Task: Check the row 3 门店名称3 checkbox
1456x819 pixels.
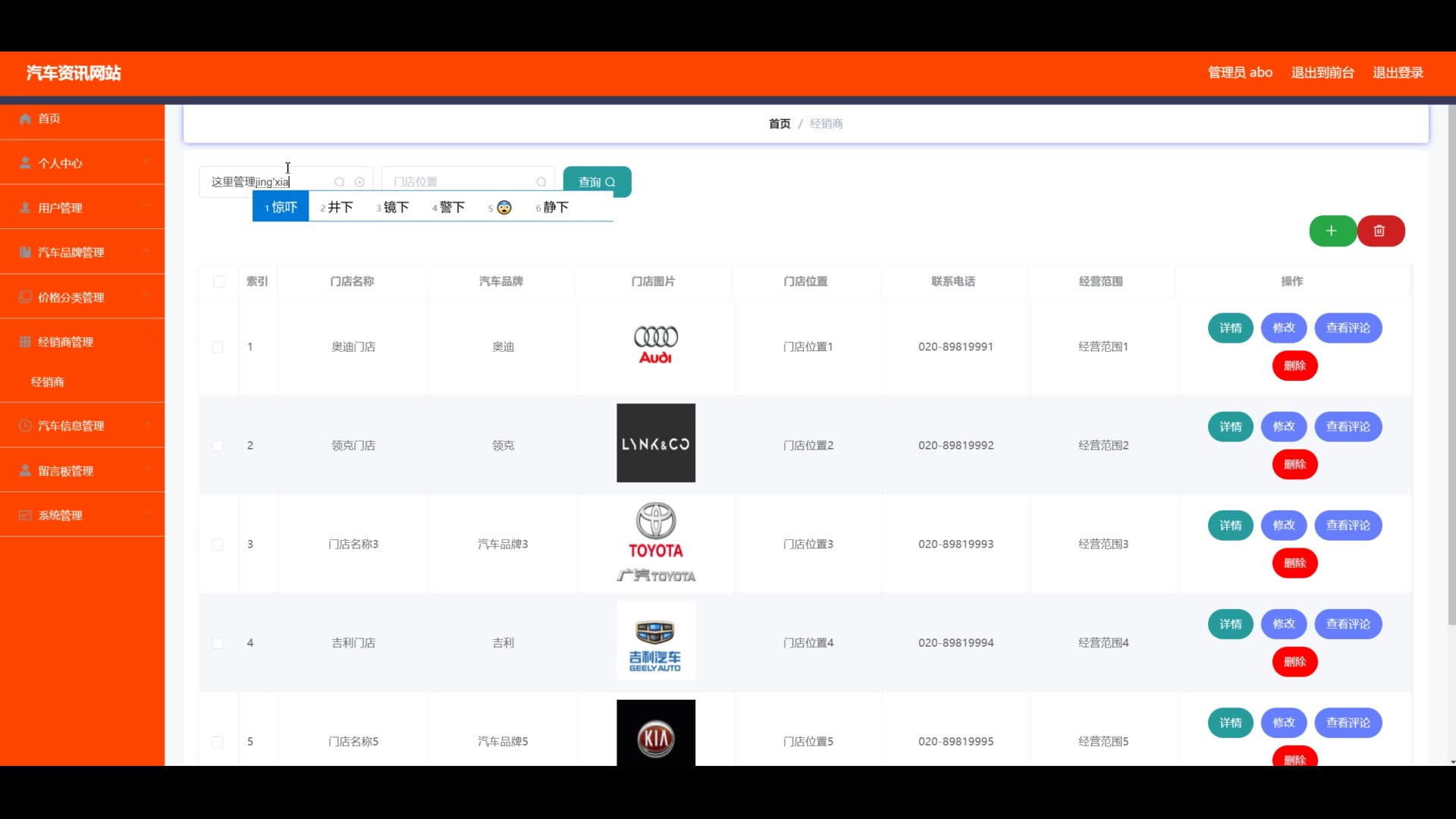Action: [218, 544]
